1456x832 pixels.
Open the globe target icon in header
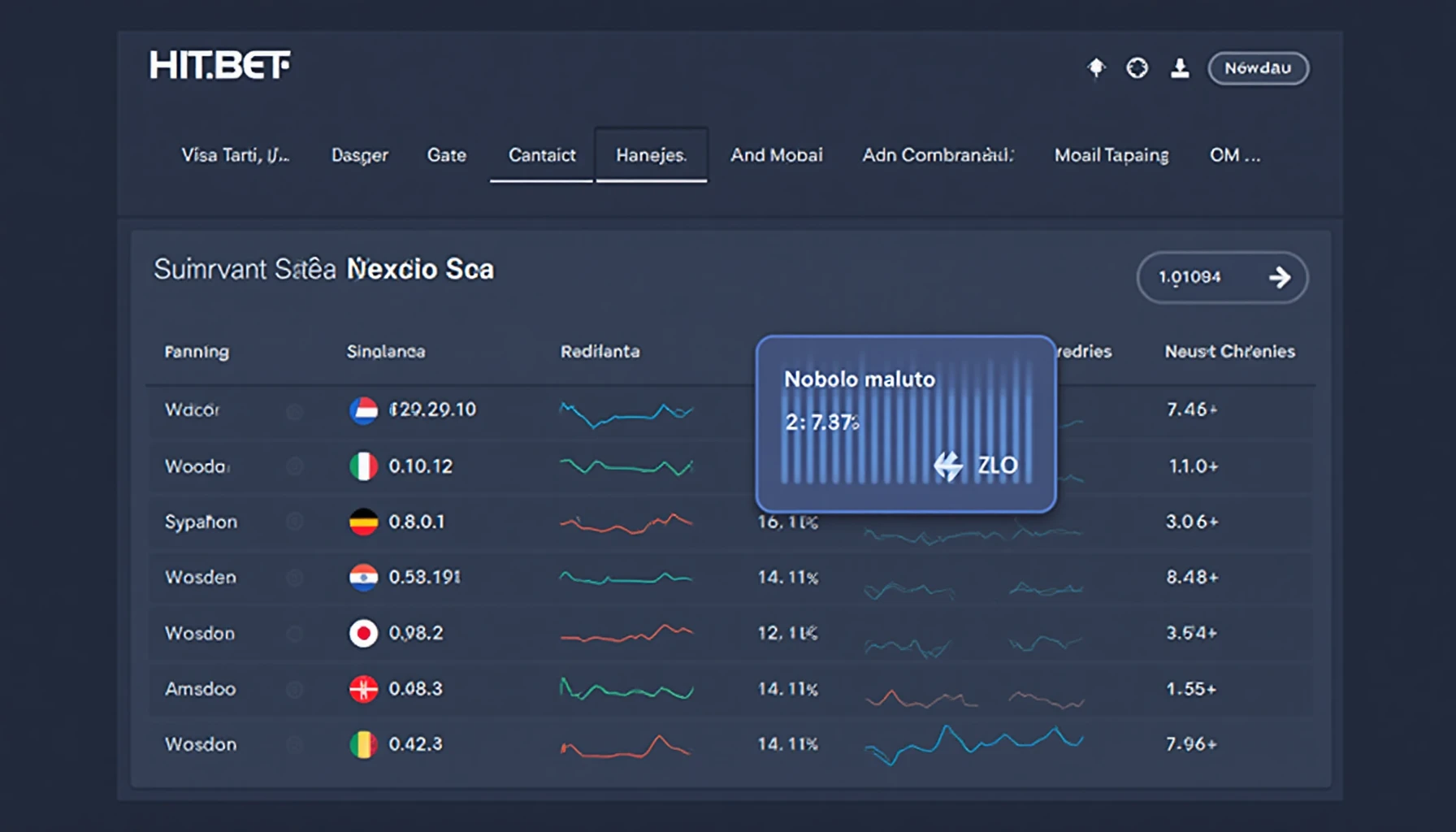[x=1137, y=68]
